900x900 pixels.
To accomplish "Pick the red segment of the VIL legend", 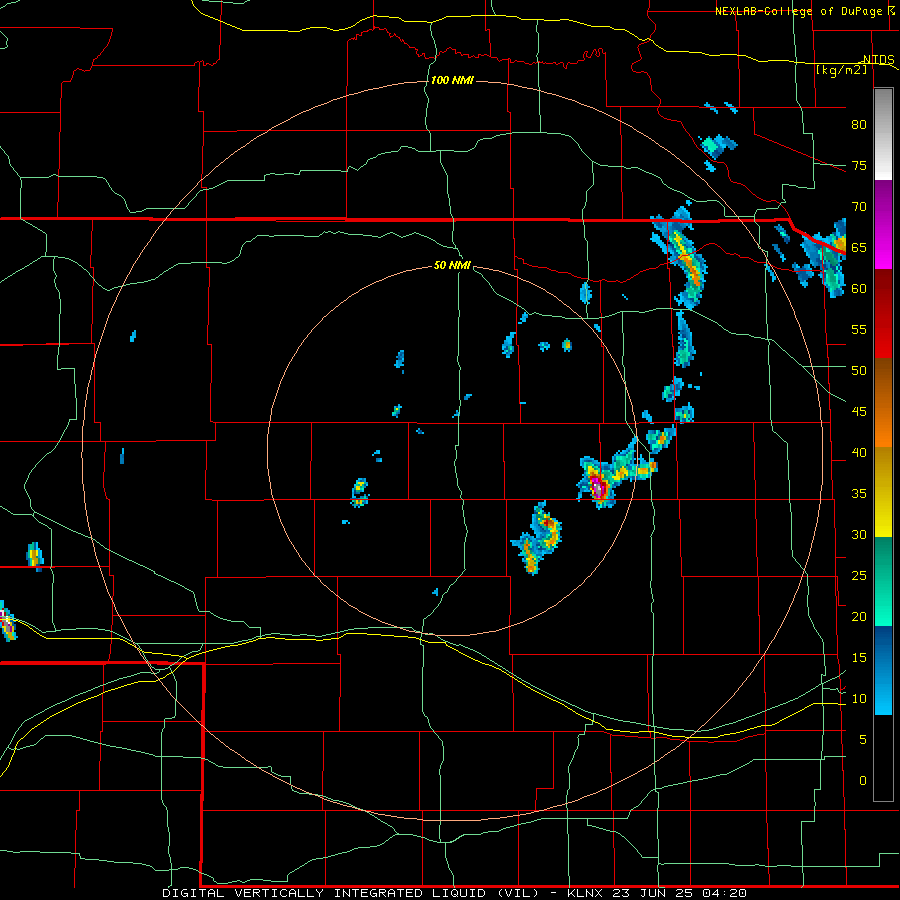I will point(883,313).
